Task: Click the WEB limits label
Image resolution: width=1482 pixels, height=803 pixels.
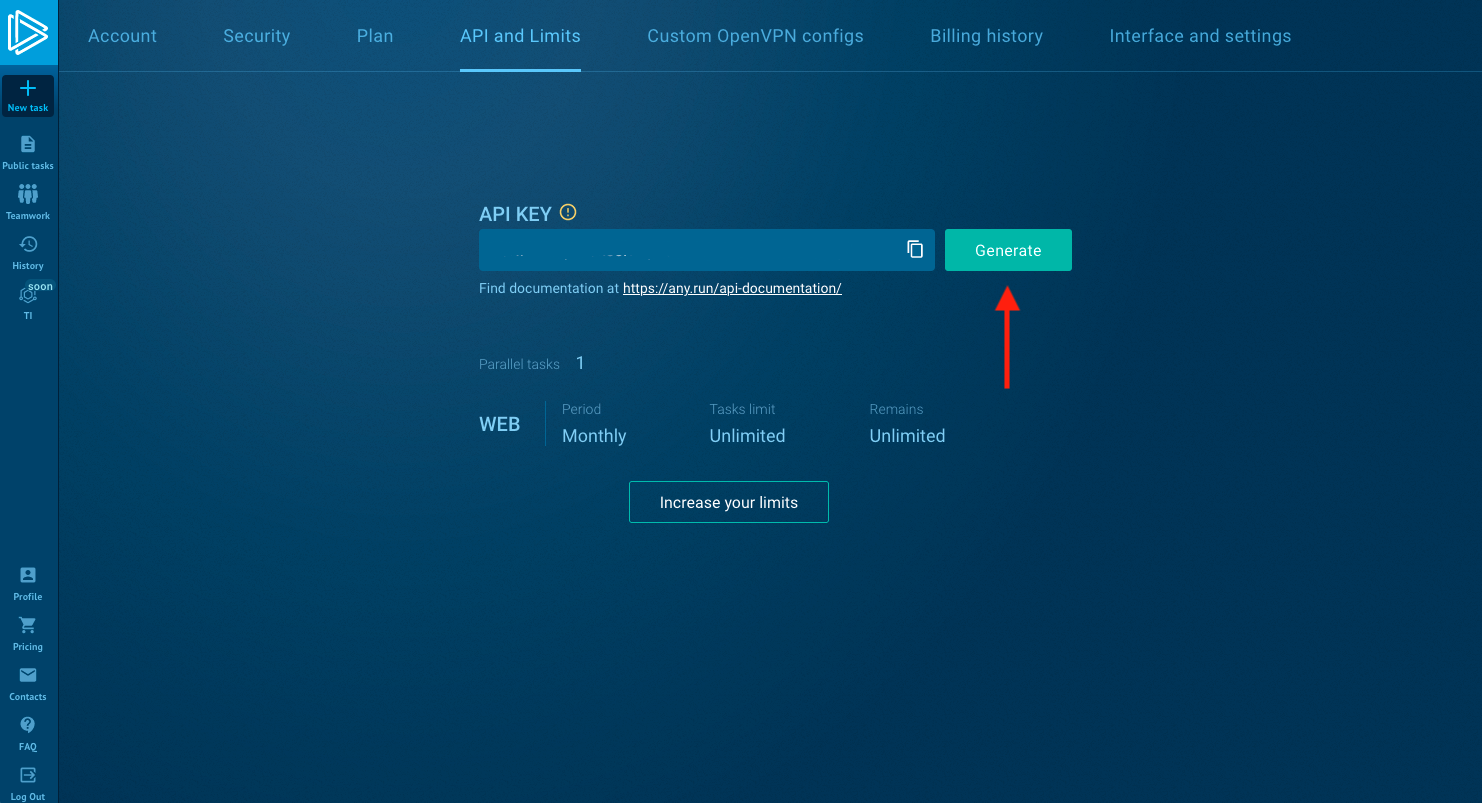Action: pos(500,424)
